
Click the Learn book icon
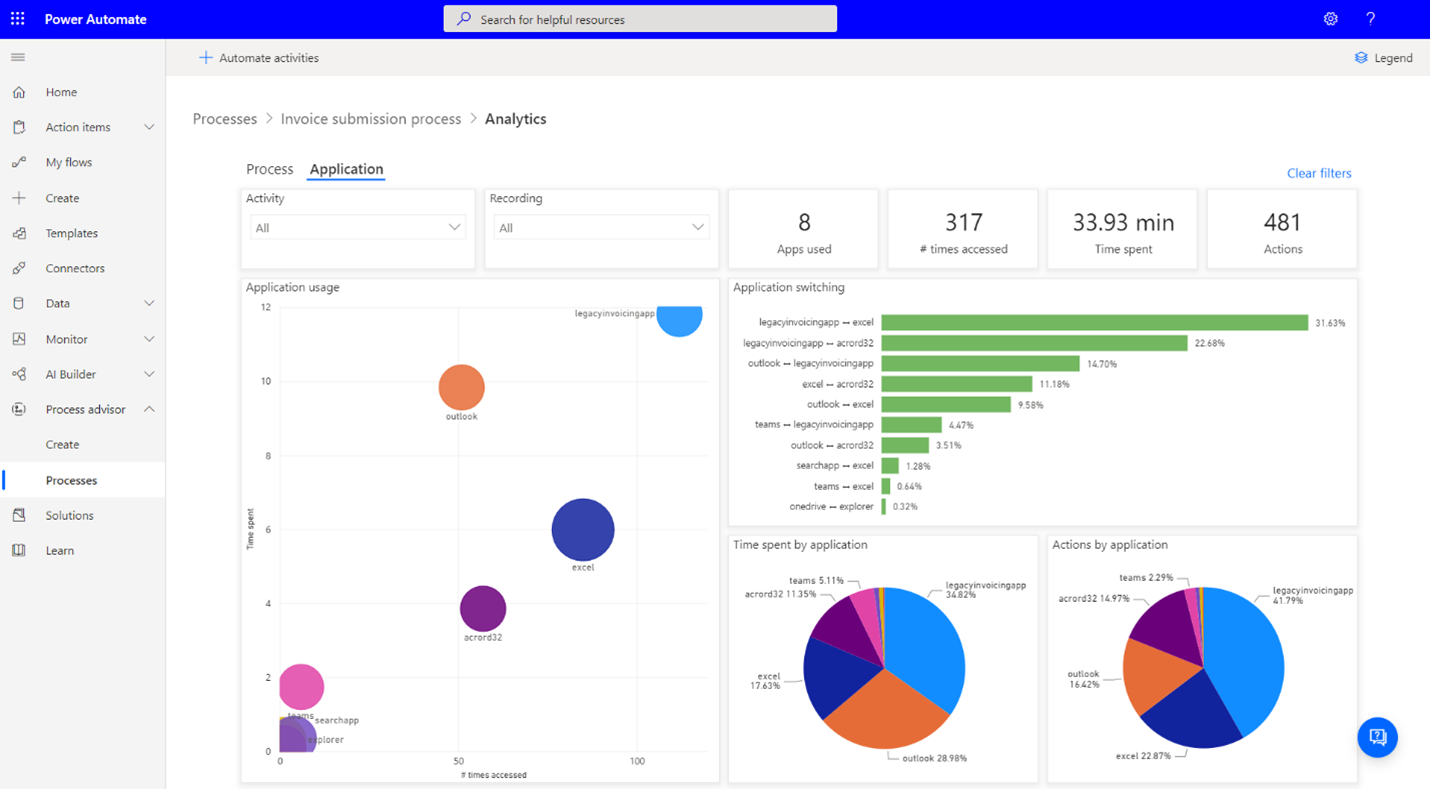19,550
